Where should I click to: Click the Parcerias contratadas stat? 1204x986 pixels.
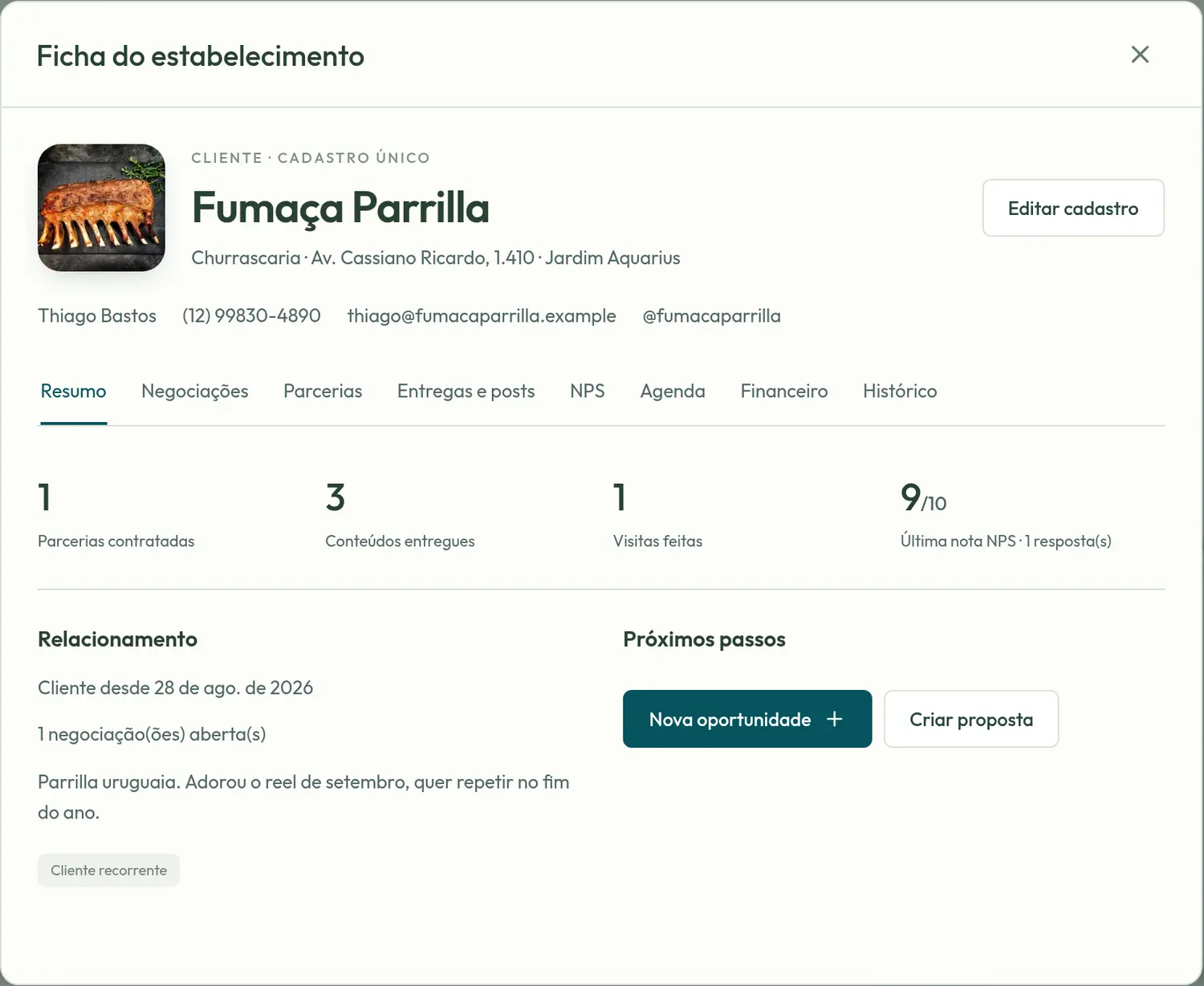pyautogui.click(x=116, y=515)
